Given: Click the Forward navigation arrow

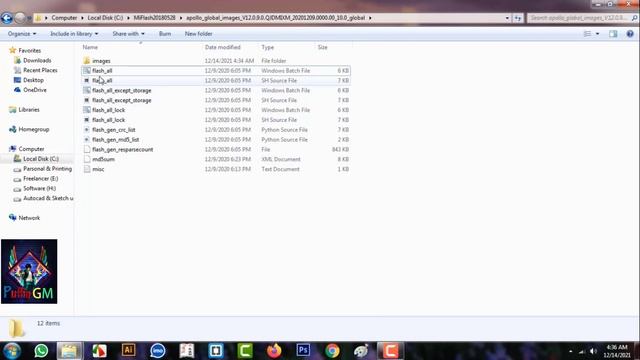Looking at the screenshot, I should tap(20, 18).
